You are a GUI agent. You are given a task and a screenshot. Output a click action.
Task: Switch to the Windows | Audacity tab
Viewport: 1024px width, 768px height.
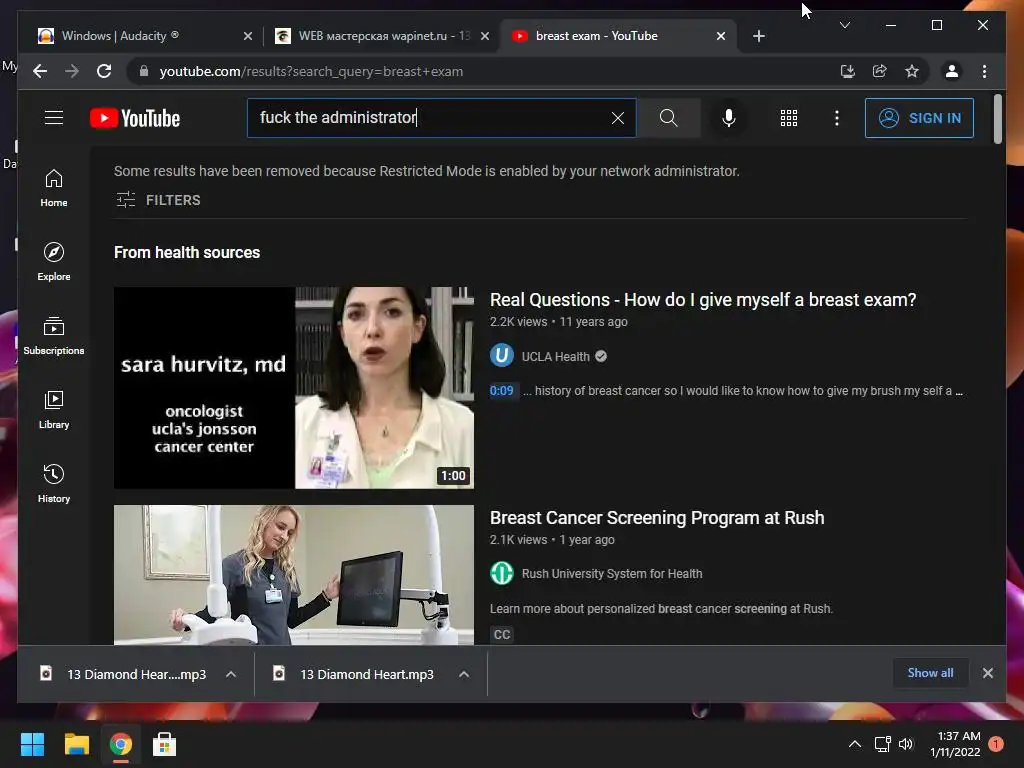pyautogui.click(x=142, y=36)
